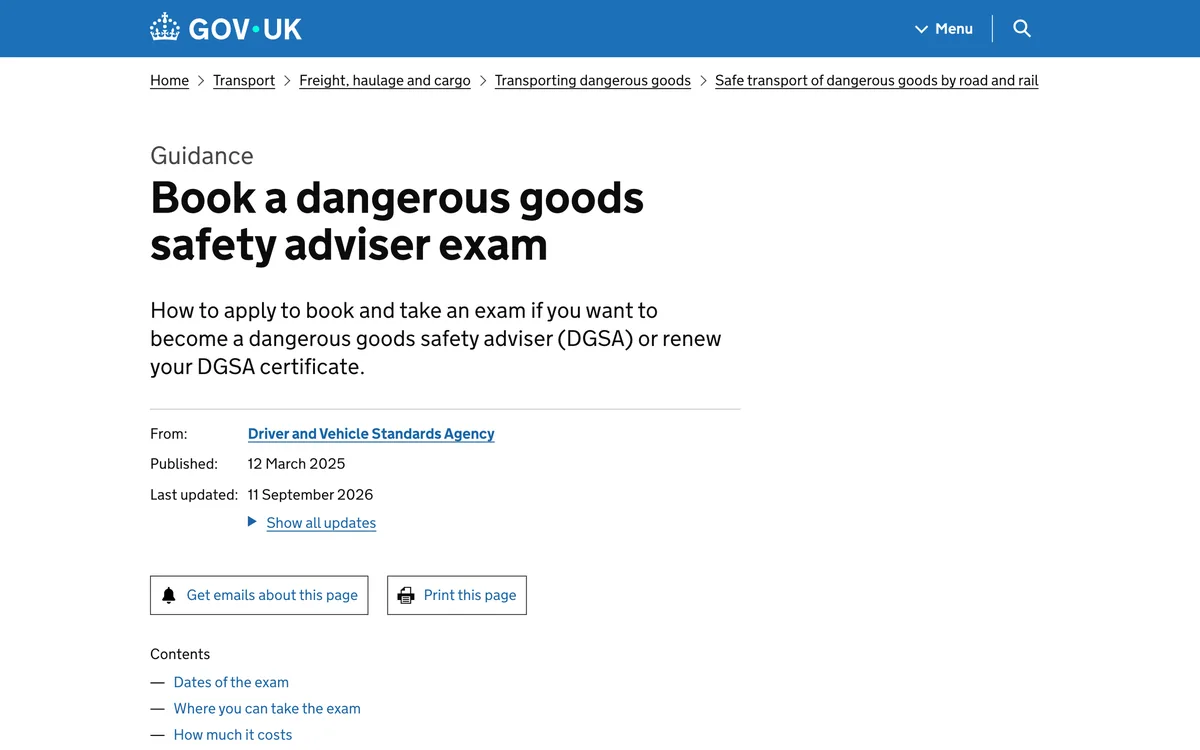Click the bell icon for email alerts
Screen dimensions: 1200x750
(x=169, y=595)
